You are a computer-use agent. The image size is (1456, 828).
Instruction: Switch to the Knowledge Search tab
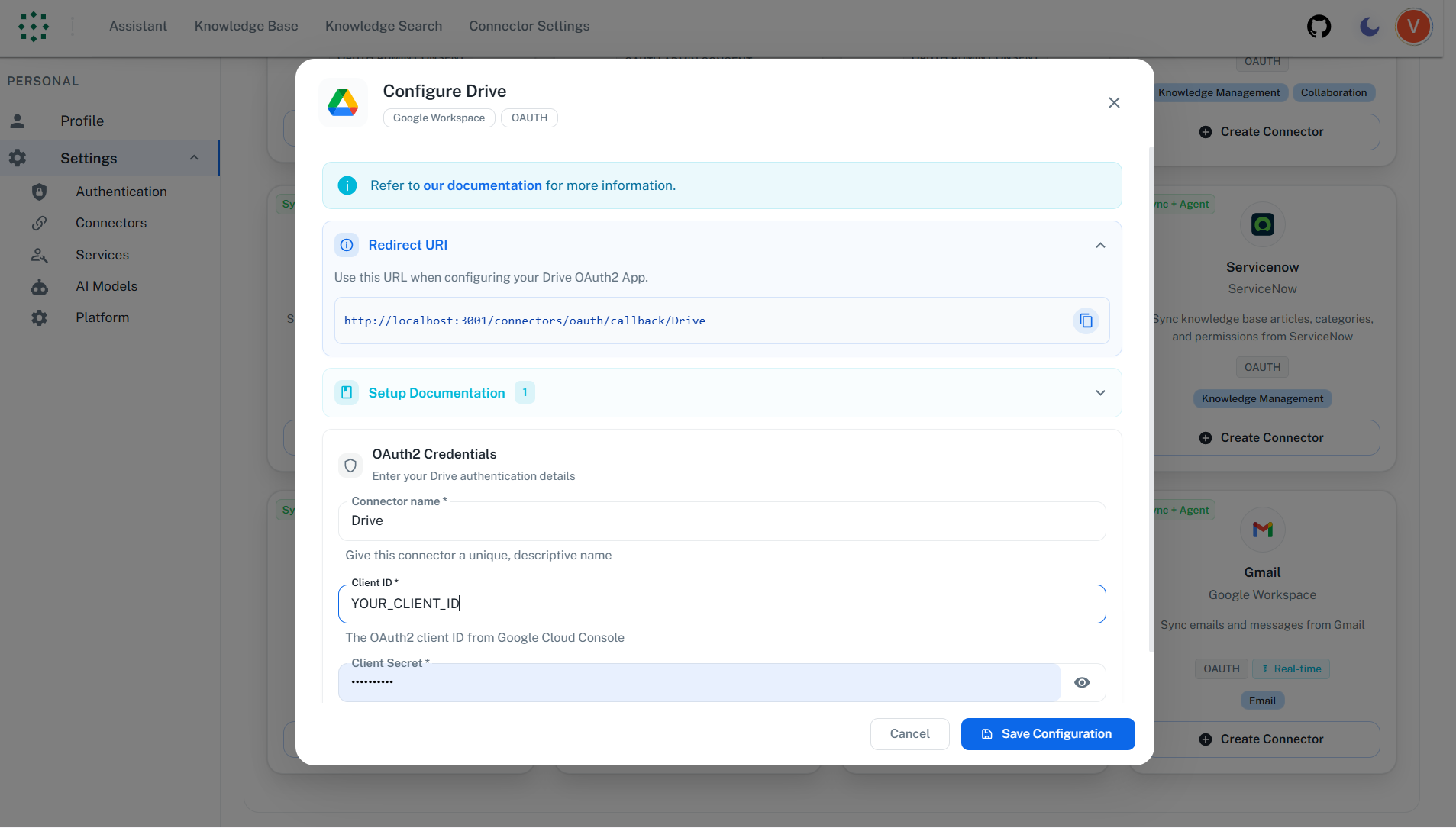coord(383,26)
